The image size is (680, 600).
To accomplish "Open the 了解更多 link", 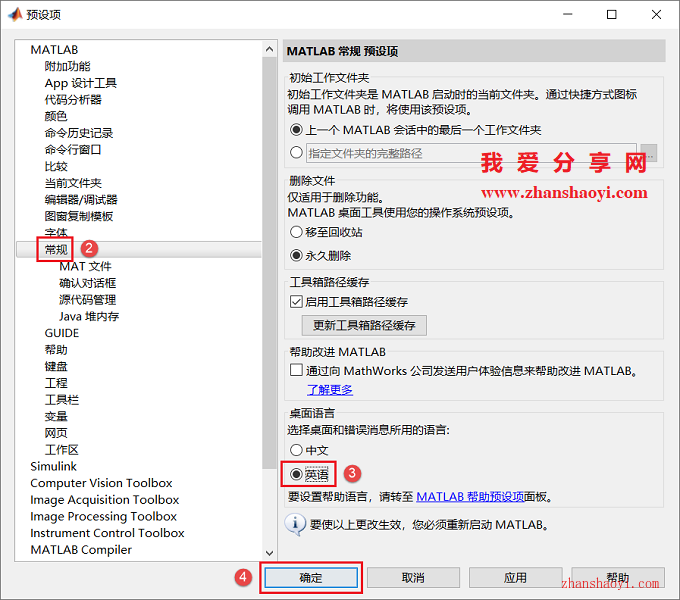I will (330, 390).
